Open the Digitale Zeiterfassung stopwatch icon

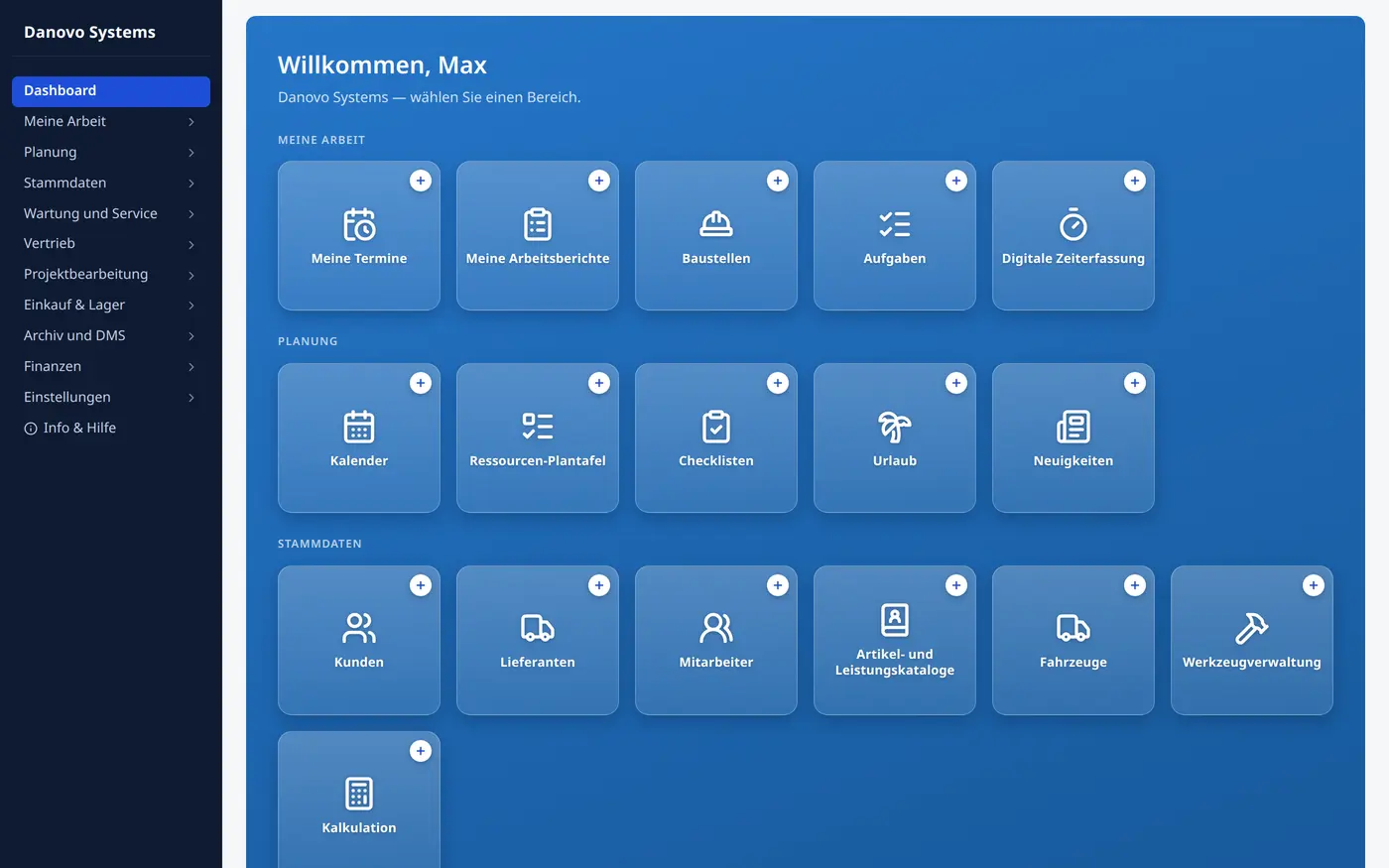coord(1073,225)
